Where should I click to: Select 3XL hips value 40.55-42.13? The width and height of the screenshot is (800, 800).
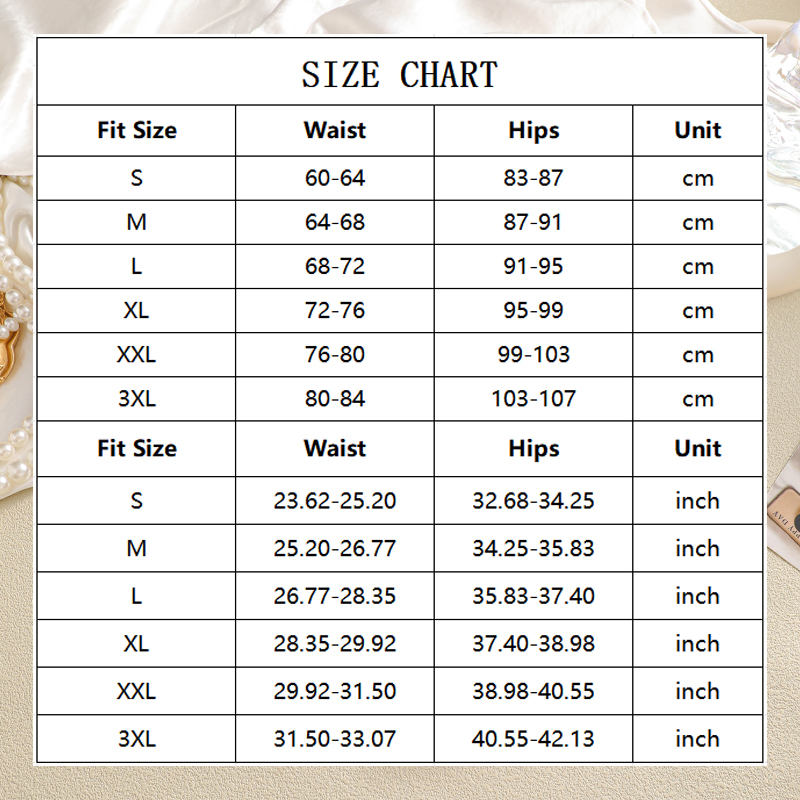pos(533,739)
